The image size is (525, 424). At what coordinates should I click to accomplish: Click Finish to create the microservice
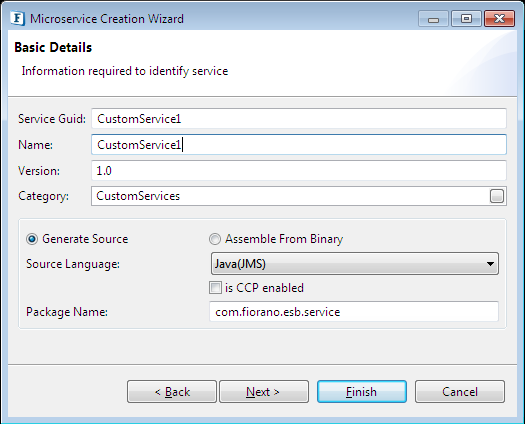click(362, 392)
